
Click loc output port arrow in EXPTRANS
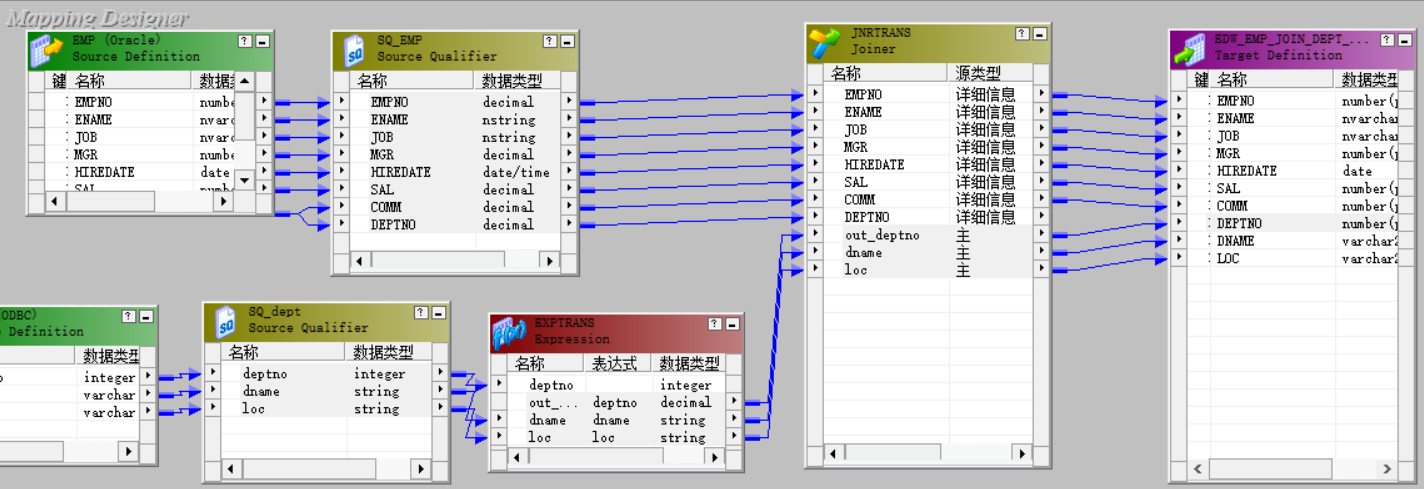pos(735,438)
